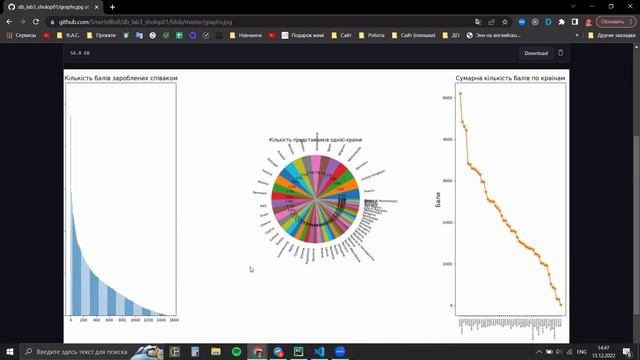Viewport: 640px width, 360px height.
Task: Click the first YouTube bookmark icon
Action: click(x=46, y=36)
